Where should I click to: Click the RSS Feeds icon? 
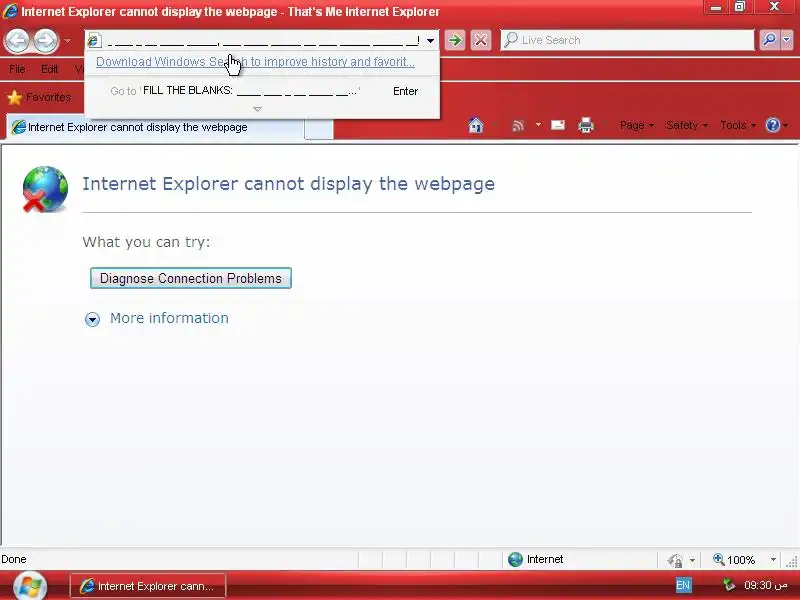518,125
